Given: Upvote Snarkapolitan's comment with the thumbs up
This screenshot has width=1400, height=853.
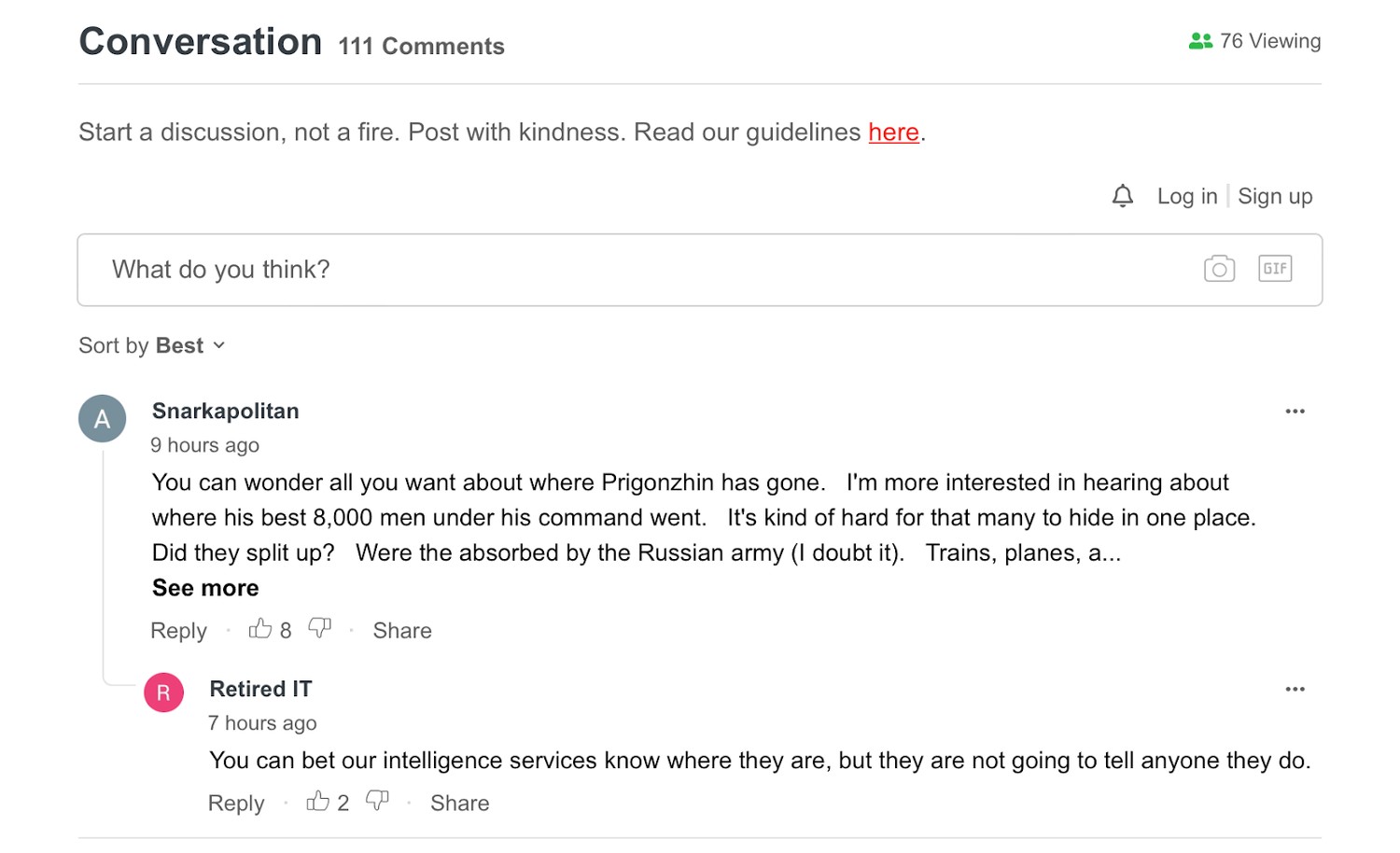Looking at the screenshot, I should point(261,629).
